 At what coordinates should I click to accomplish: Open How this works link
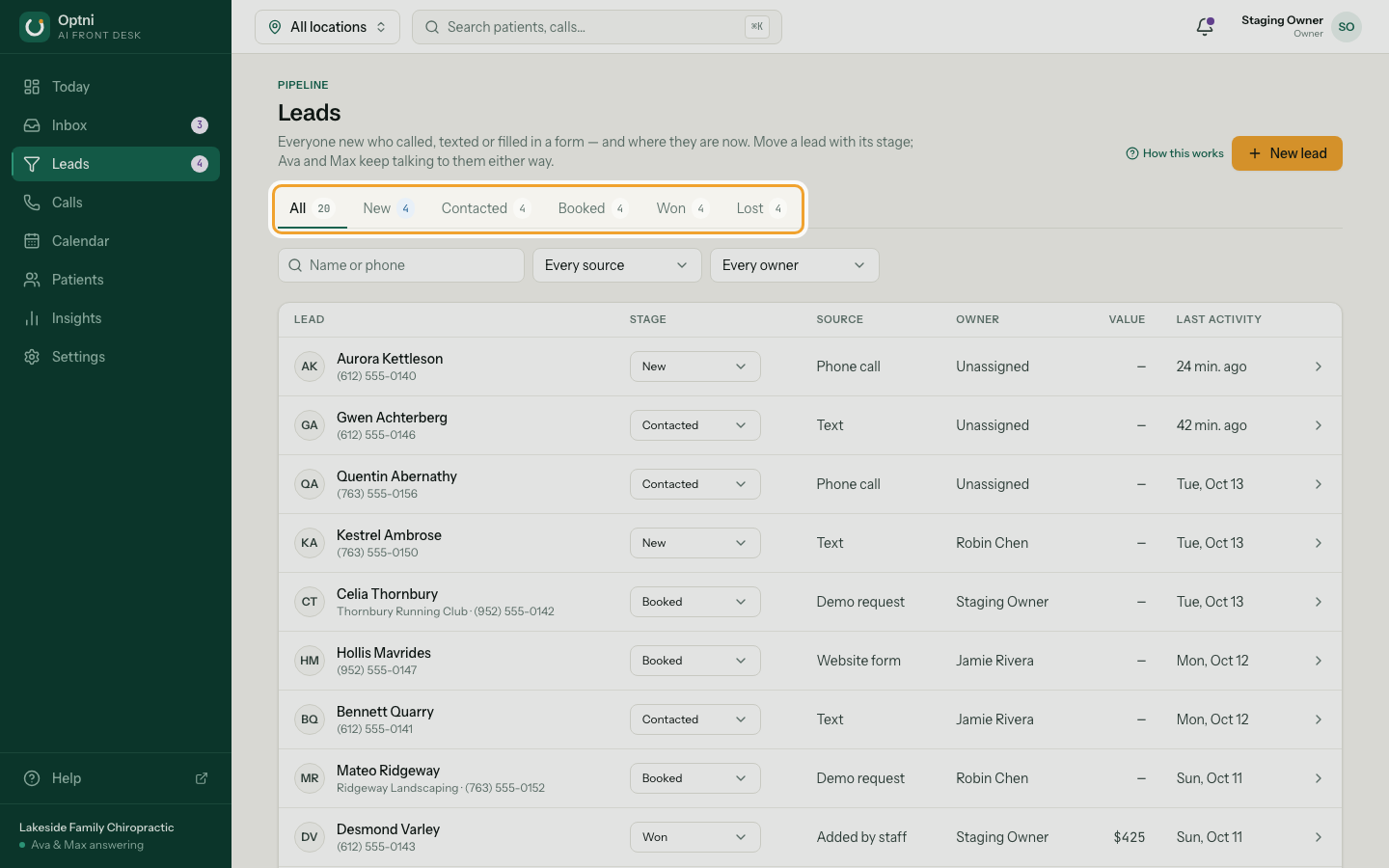[x=1174, y=153]
